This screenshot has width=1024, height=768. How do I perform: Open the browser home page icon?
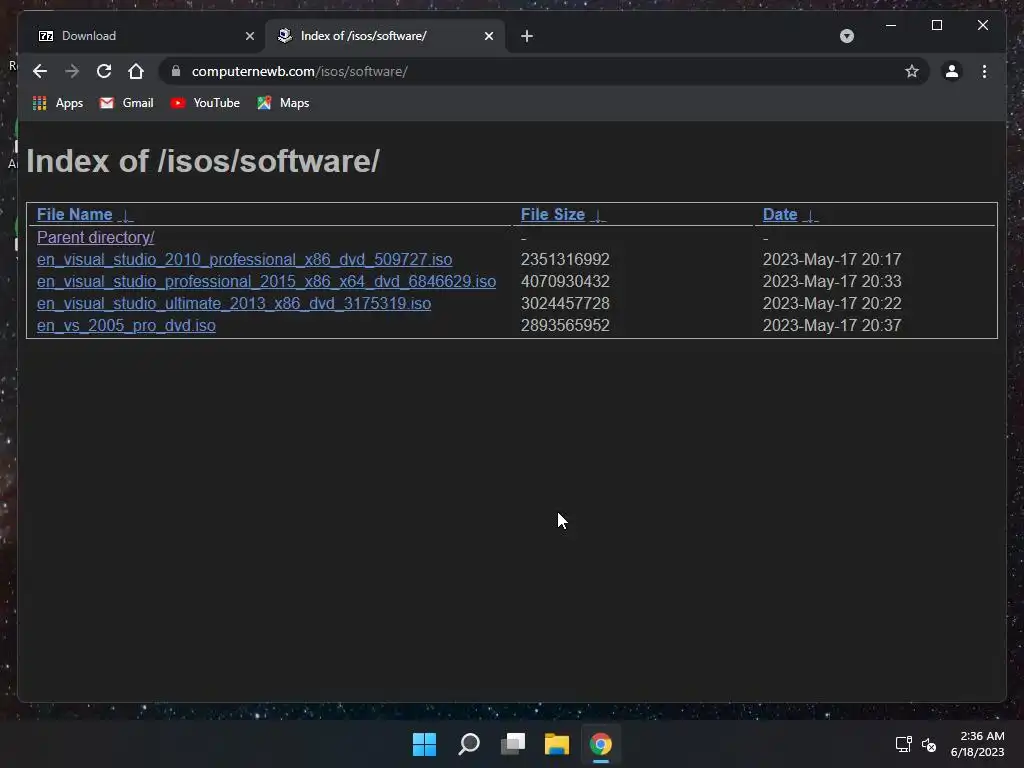(136, 71)
